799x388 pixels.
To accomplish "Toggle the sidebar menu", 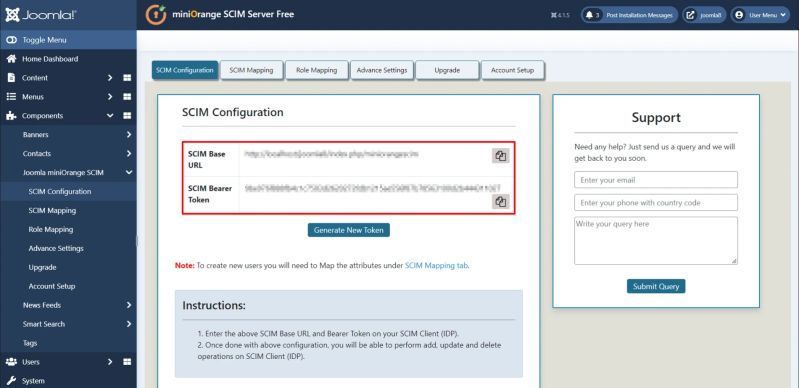I will point(68,40).
